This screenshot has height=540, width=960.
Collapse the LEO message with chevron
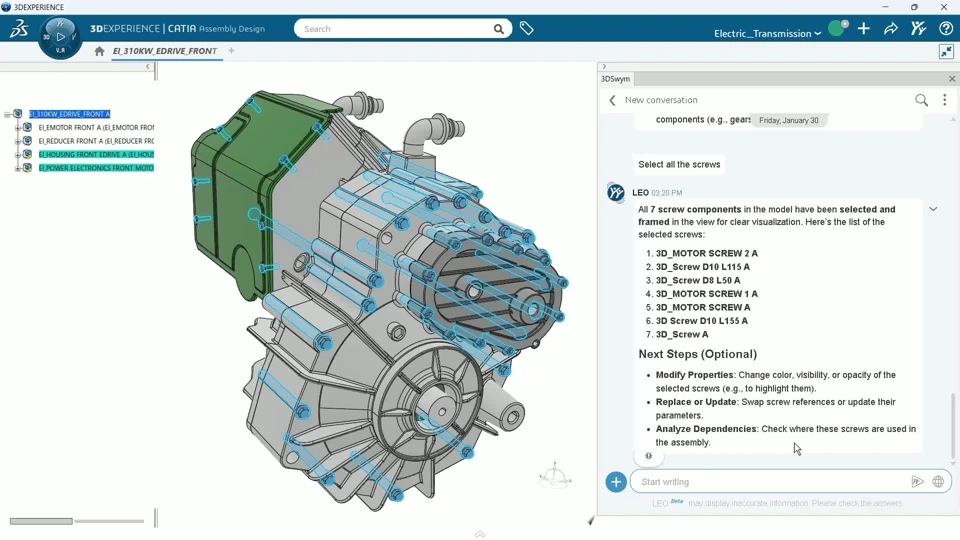click(933, 209)
